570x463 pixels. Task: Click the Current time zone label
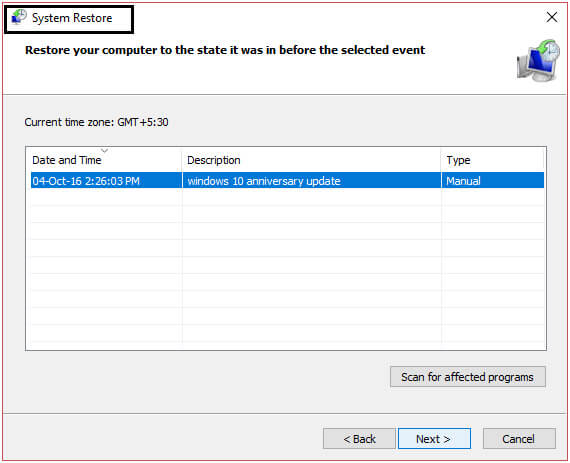96,122
